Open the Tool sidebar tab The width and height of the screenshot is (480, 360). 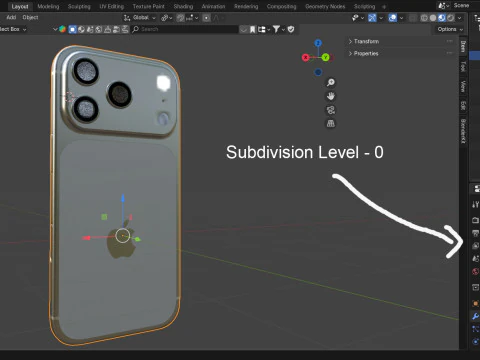click(463, 67)
